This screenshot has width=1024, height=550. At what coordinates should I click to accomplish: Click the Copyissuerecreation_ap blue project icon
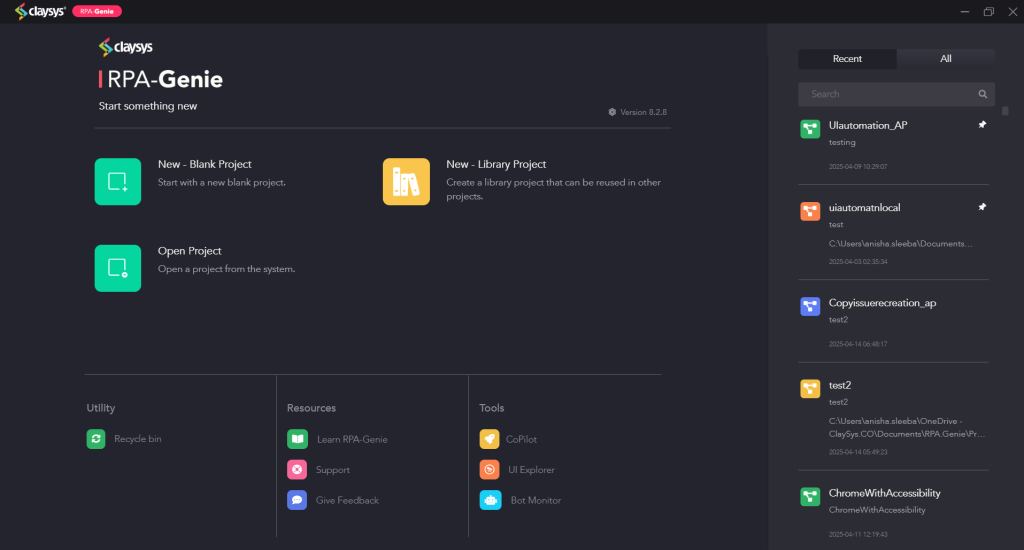810,306
